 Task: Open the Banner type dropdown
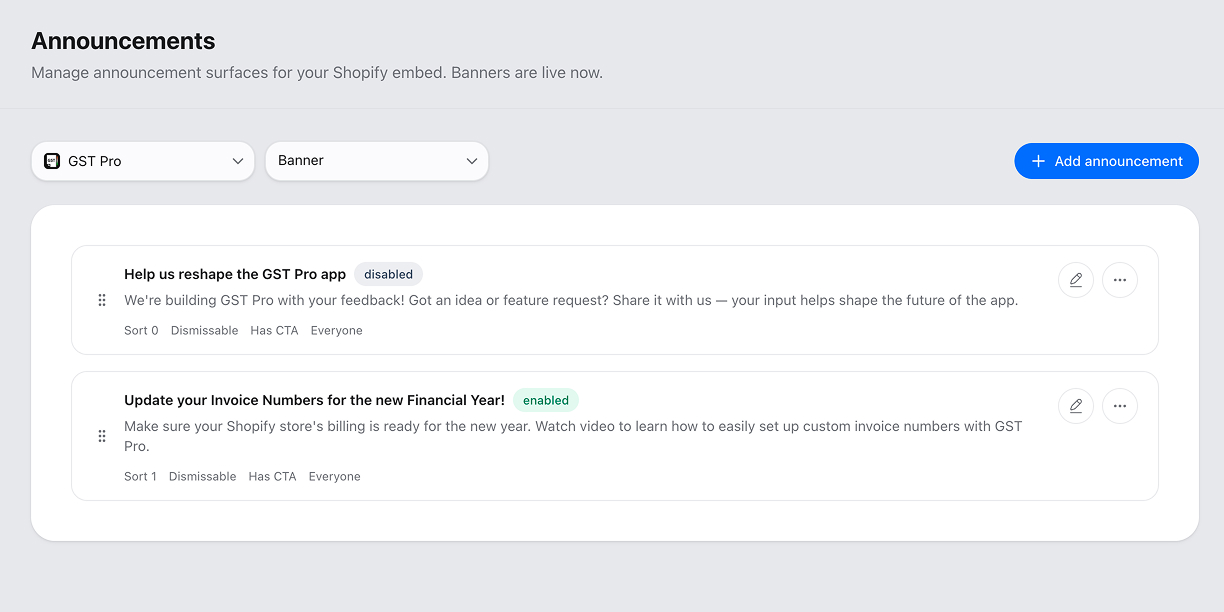pyautogui.click(x=376, y=161)
